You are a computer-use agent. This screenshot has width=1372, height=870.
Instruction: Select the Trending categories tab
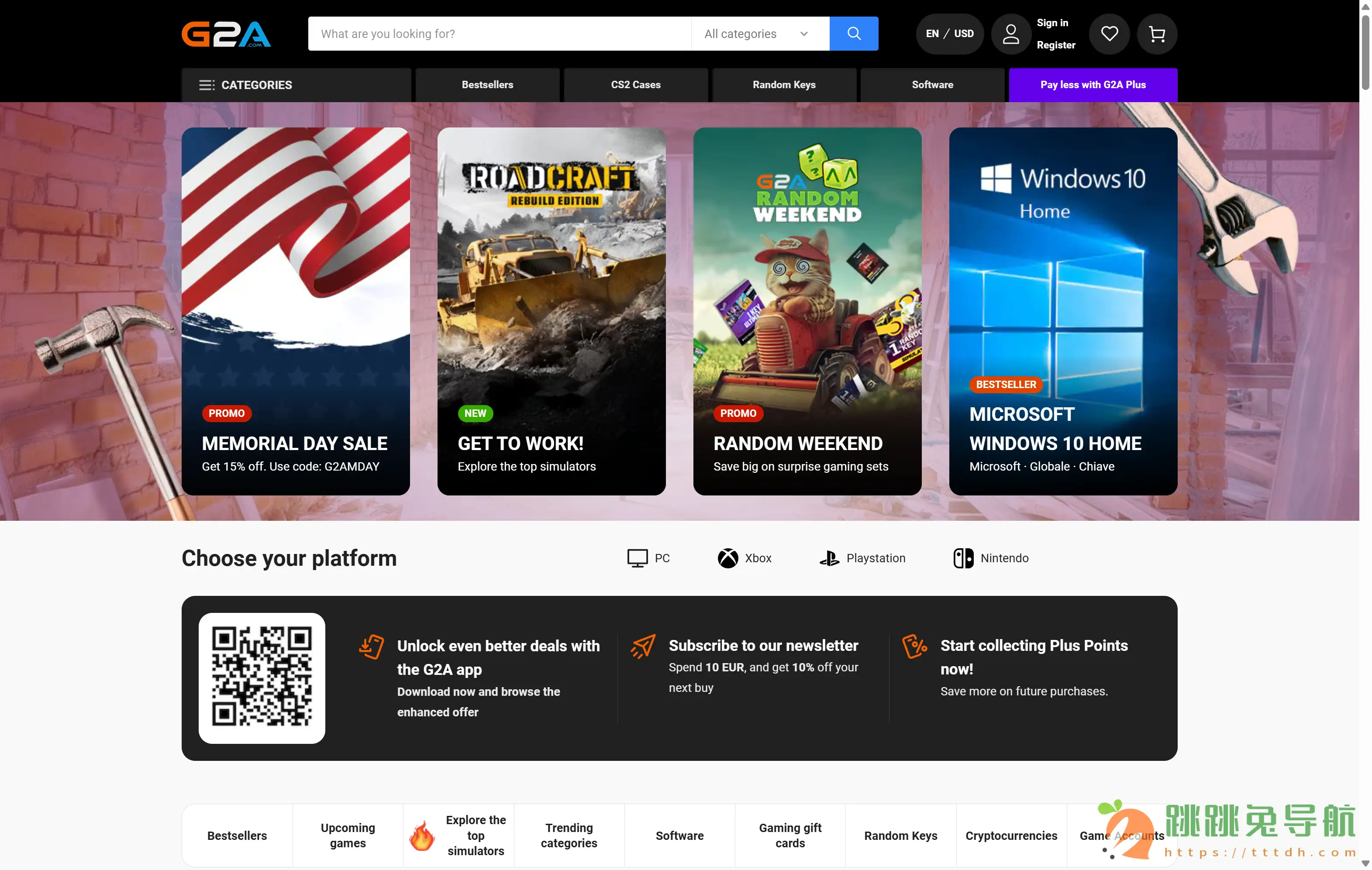click(x=569, y=835)
